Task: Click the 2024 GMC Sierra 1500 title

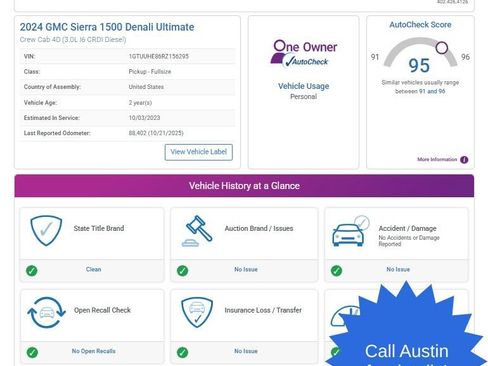Action: click(107, 27)
